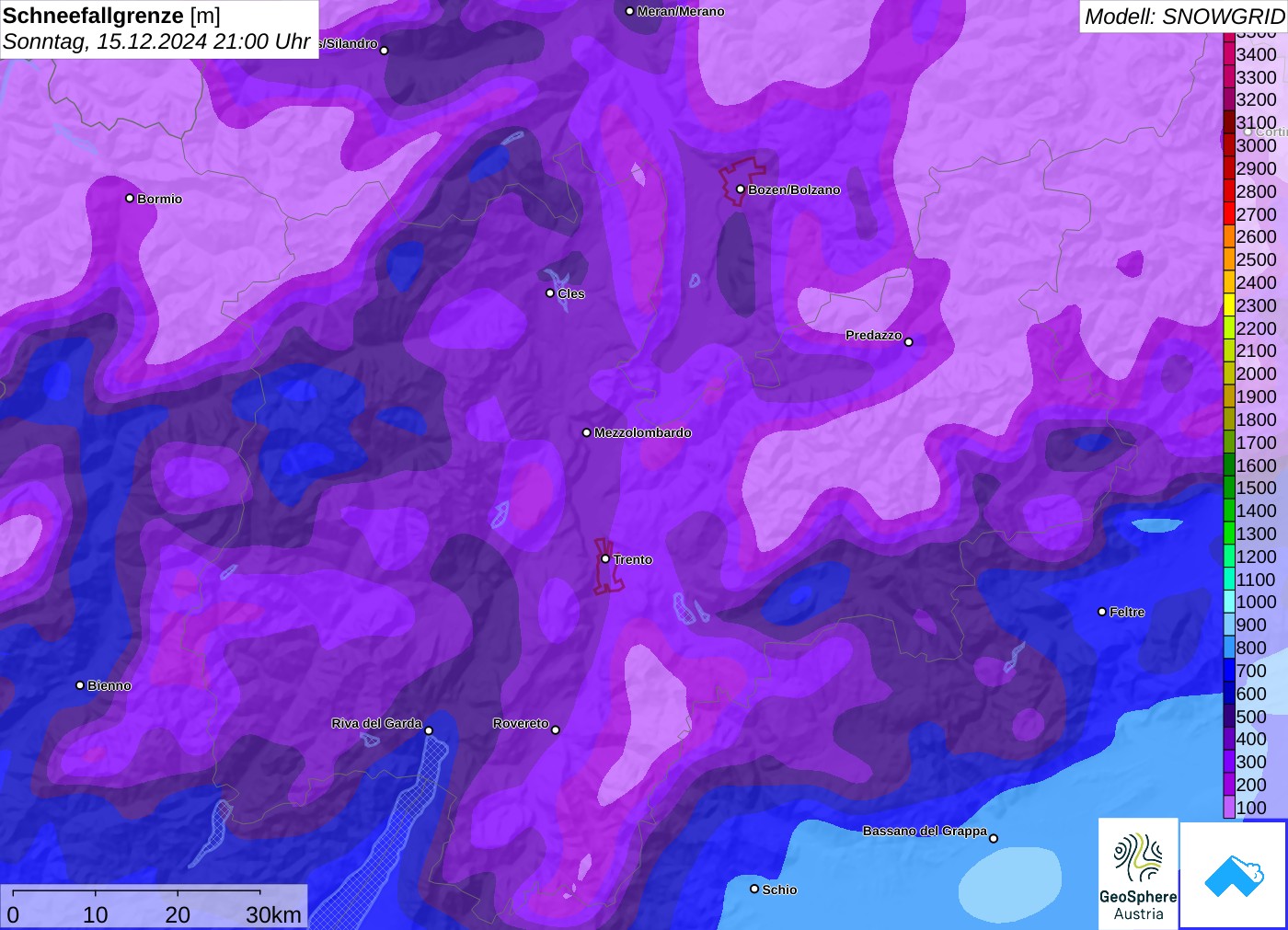Click the date Sonntag, 15.12.2024 21:00 Uhr
Viewport: 1288px width, 930px height.
[x=156, y=41]
